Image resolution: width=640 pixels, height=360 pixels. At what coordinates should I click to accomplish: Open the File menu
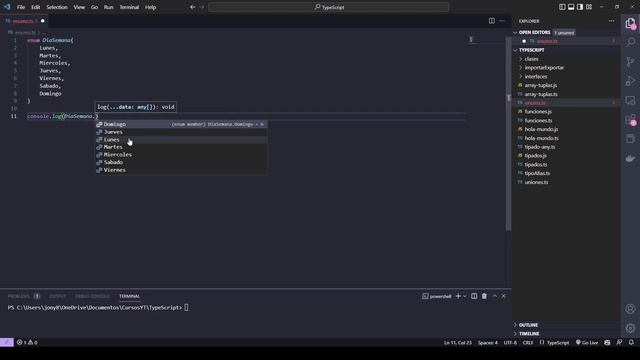click(x=21, y=7)
